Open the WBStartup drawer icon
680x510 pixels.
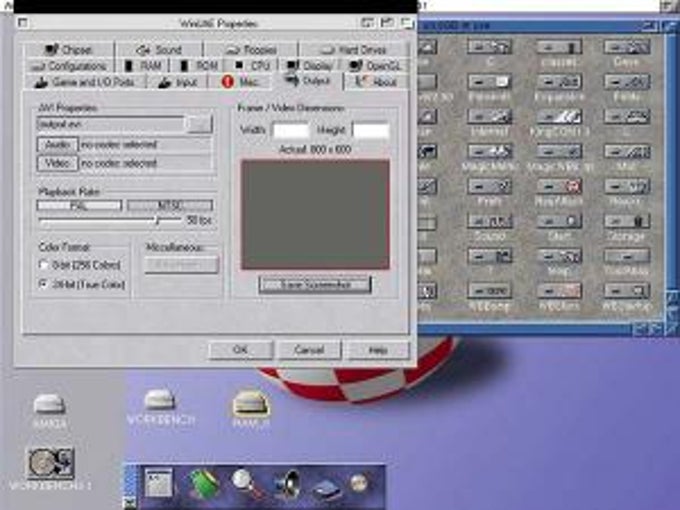[627, 290]
